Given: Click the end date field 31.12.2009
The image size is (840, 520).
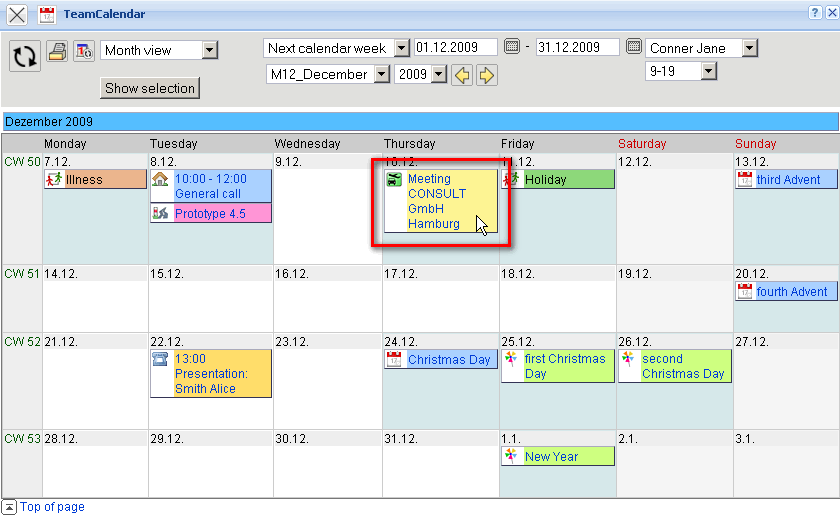Looking at the screenshot, I should [578, 47].
